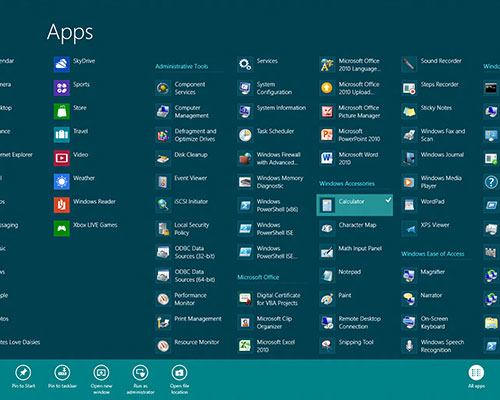Launch the Video app icon

point(62,158)
